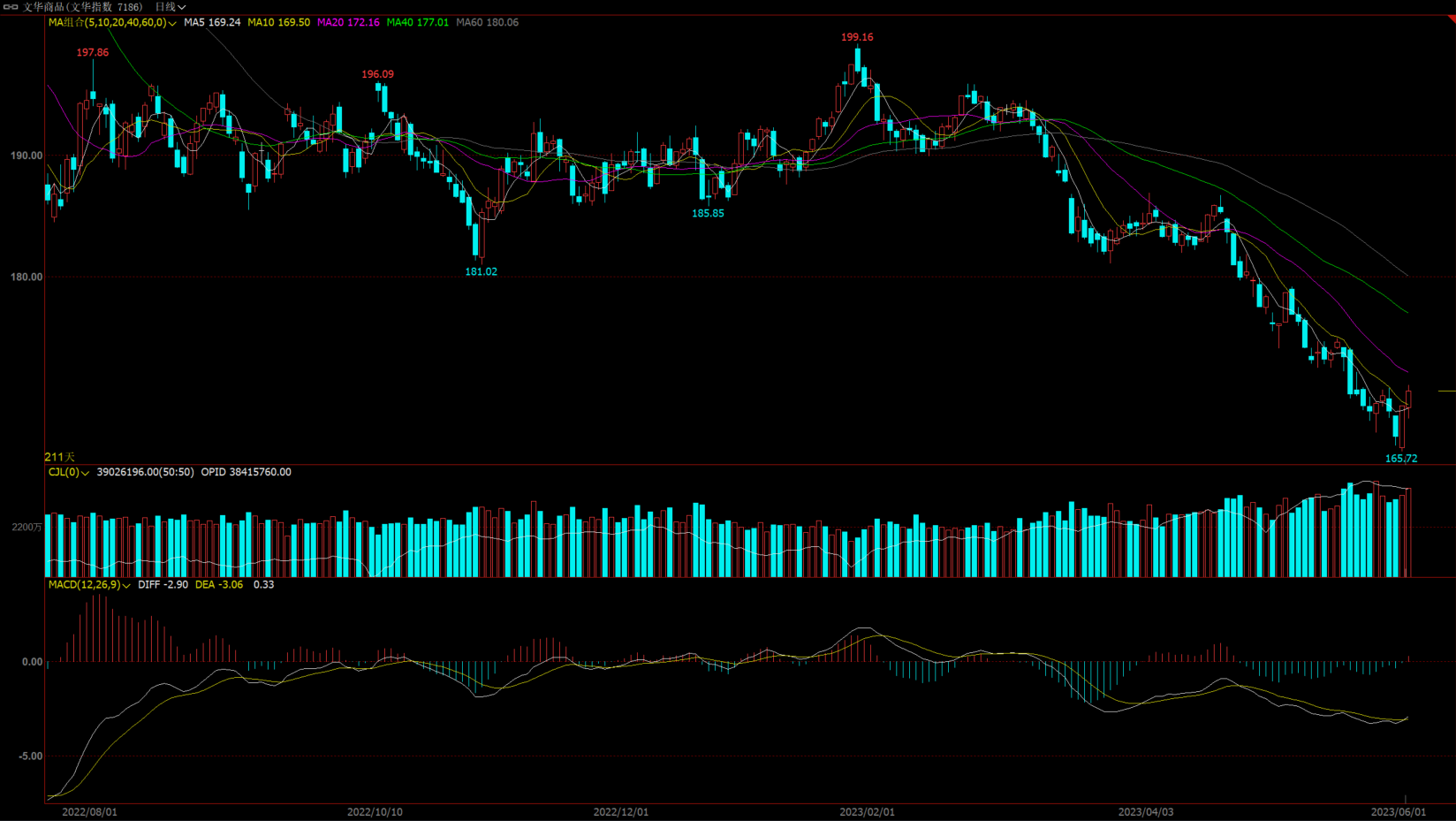This screenshot has height=821, width=1456.
Task: Click the 180.00 price axis label
Action: point(27,277)
